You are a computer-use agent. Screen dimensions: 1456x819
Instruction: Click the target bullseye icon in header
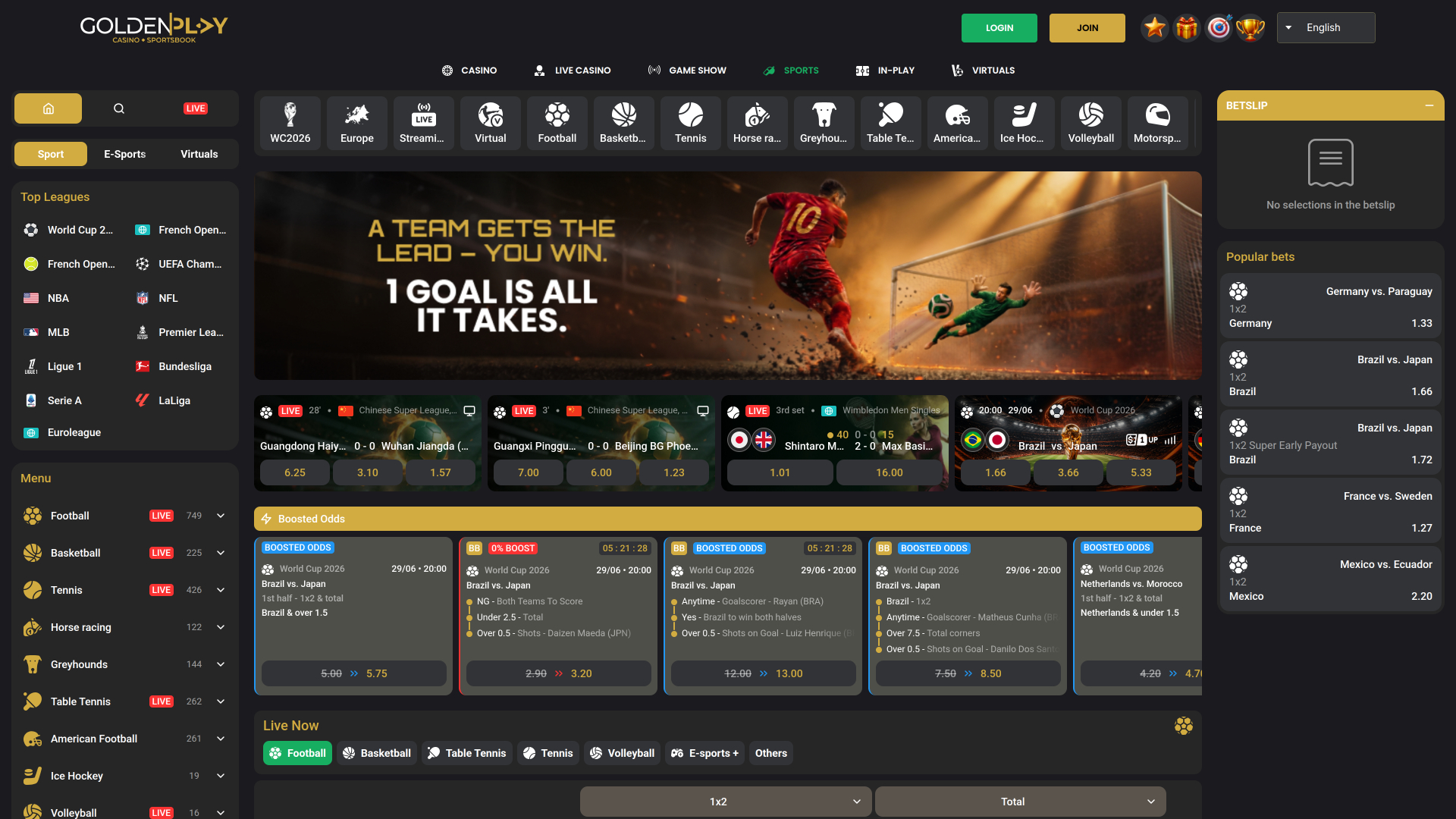(x=1219, y=28)
